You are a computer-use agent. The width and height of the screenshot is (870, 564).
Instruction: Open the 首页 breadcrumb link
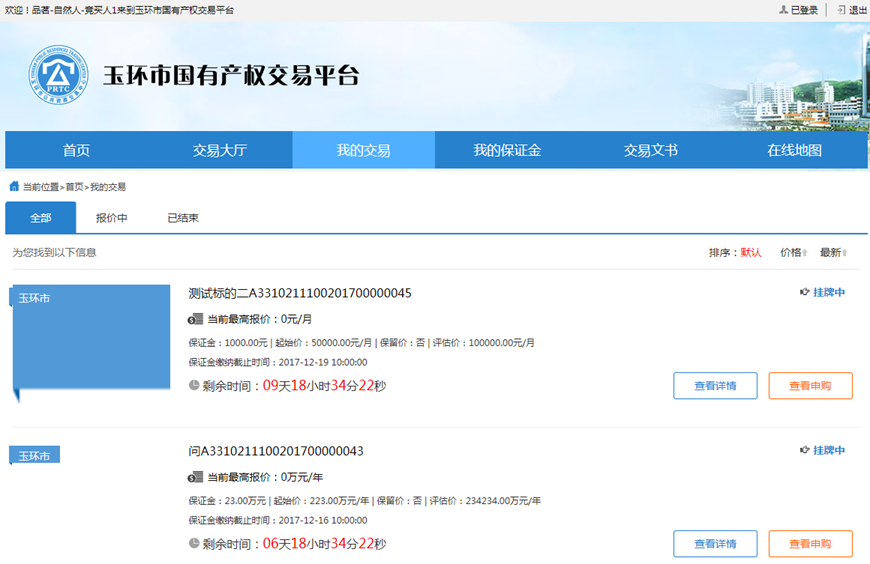click(75, 187)
